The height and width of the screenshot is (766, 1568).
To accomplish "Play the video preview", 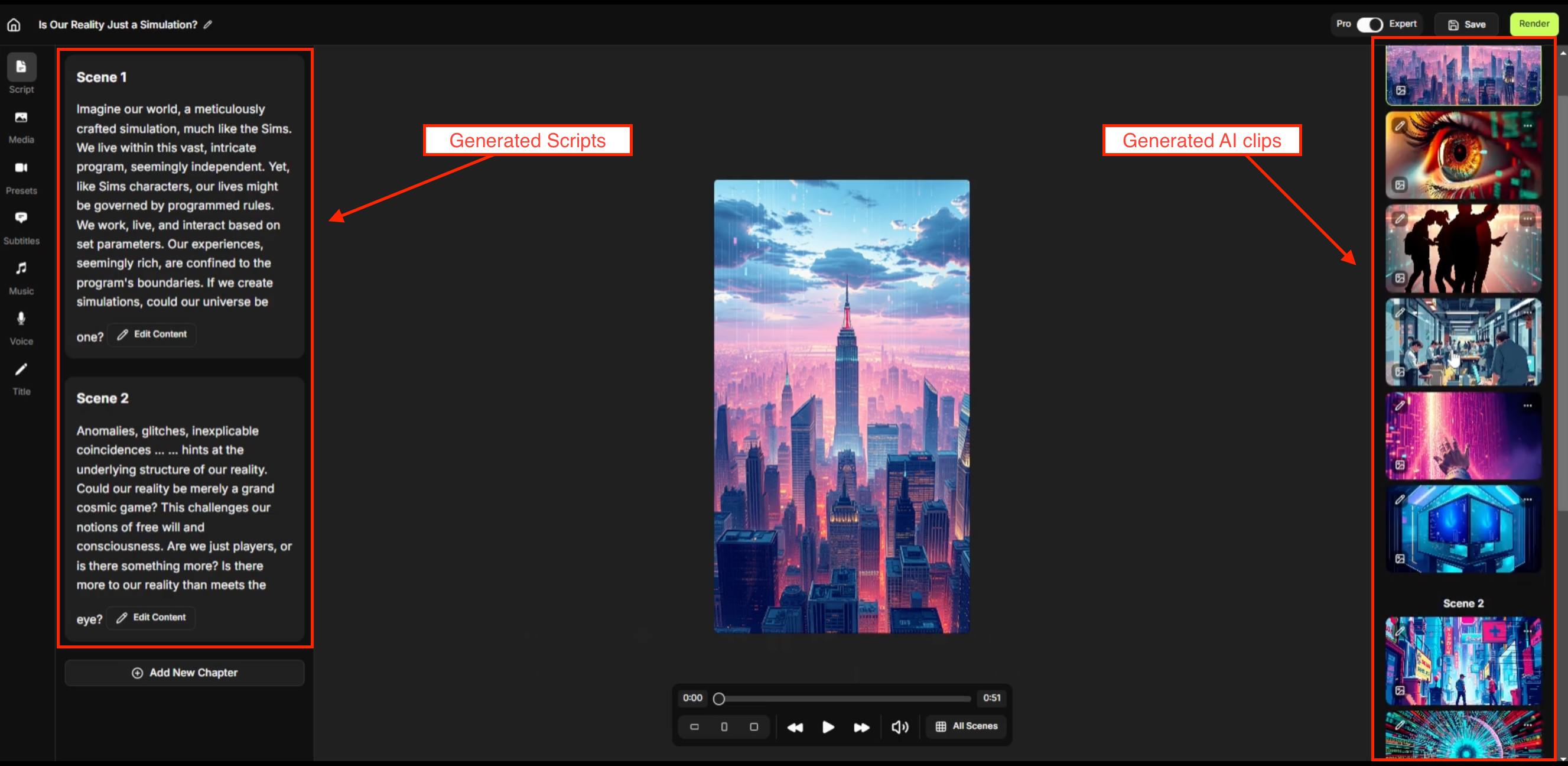I will point(828,727).
